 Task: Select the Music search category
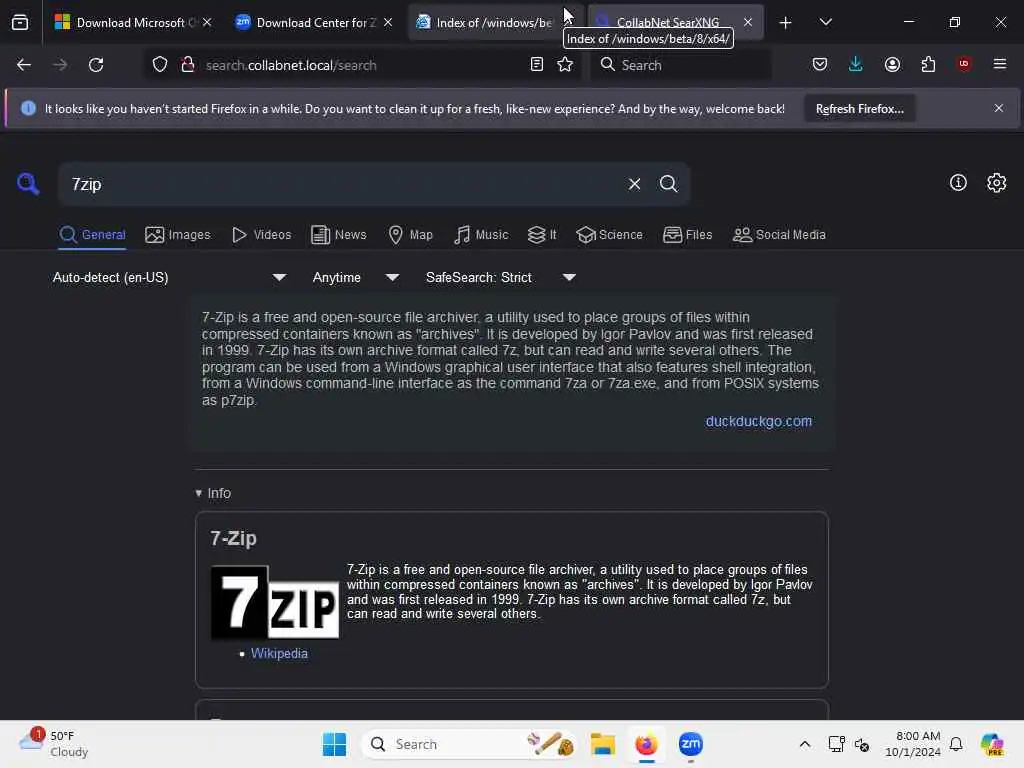(481, 235)
